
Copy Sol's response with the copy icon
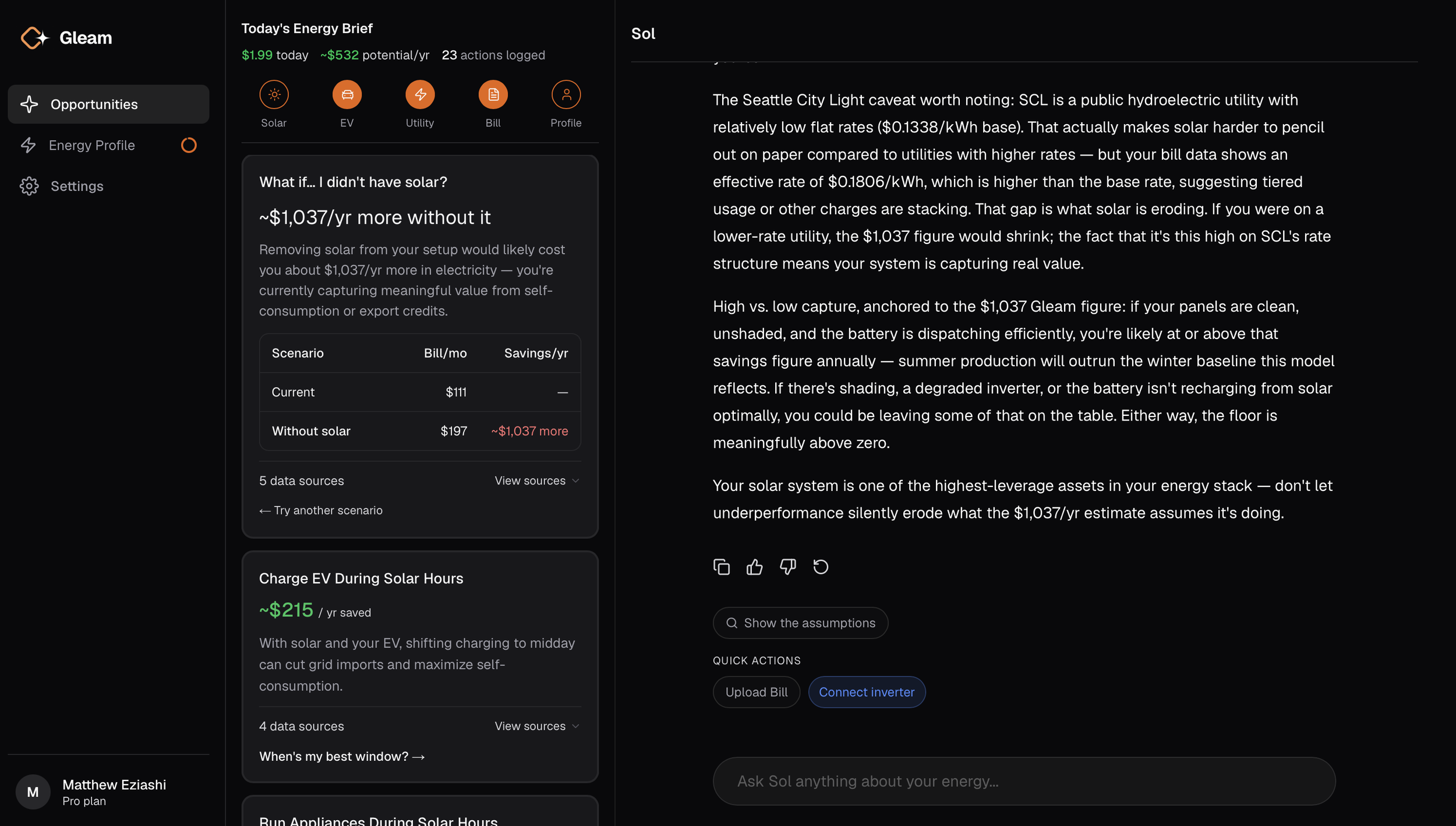(722, 567)
